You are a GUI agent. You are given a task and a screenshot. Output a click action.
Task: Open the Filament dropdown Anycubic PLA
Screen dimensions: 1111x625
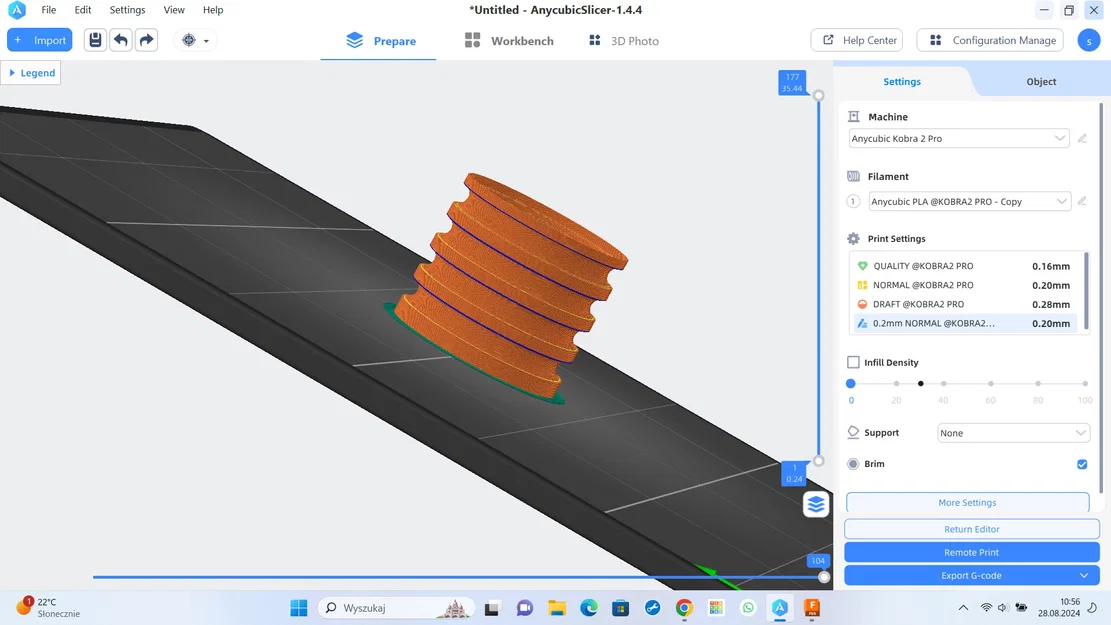(x=969, y=201)
